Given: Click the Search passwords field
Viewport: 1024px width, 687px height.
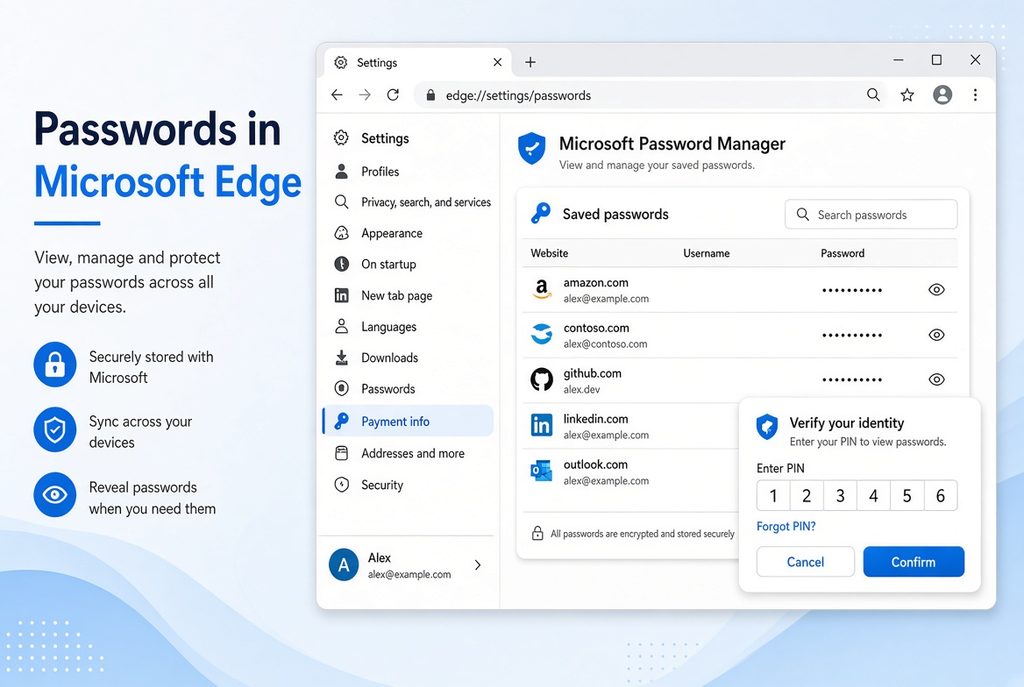Looking at the screenshot, I should 871,214.
